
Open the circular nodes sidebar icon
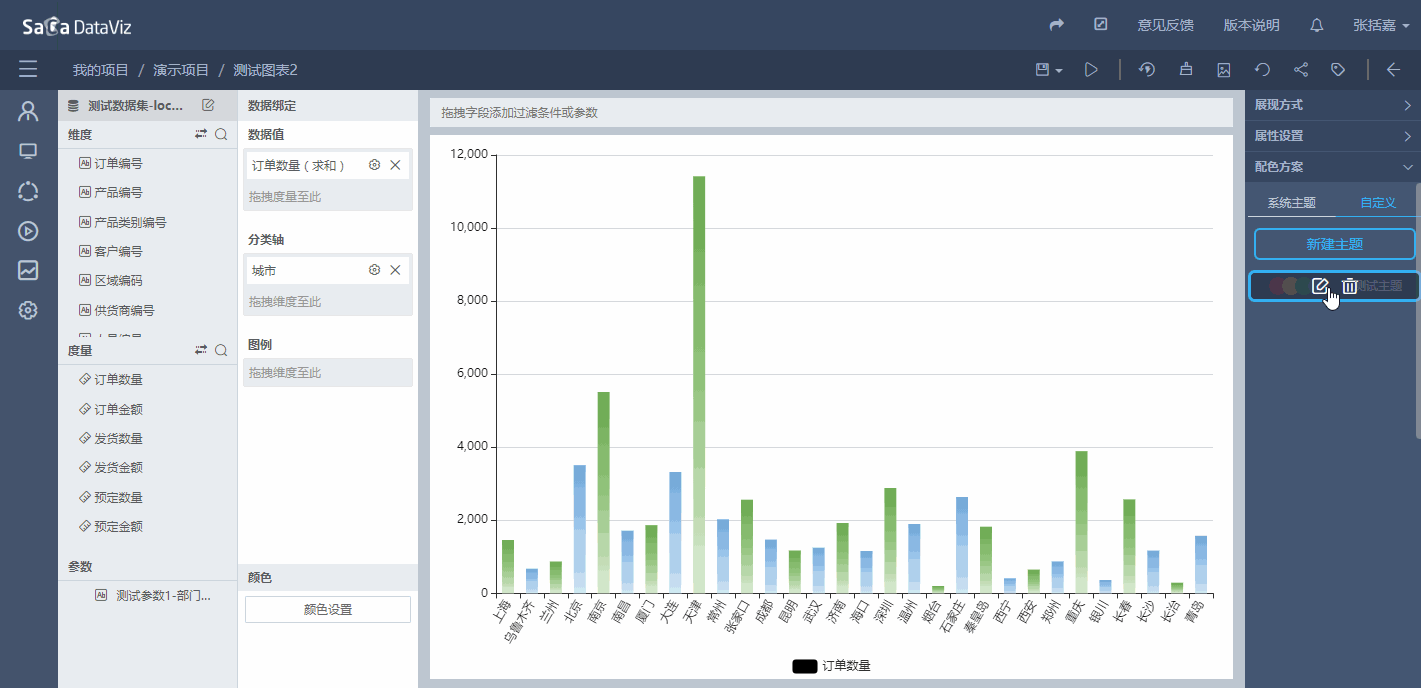[x=28, y=191]
